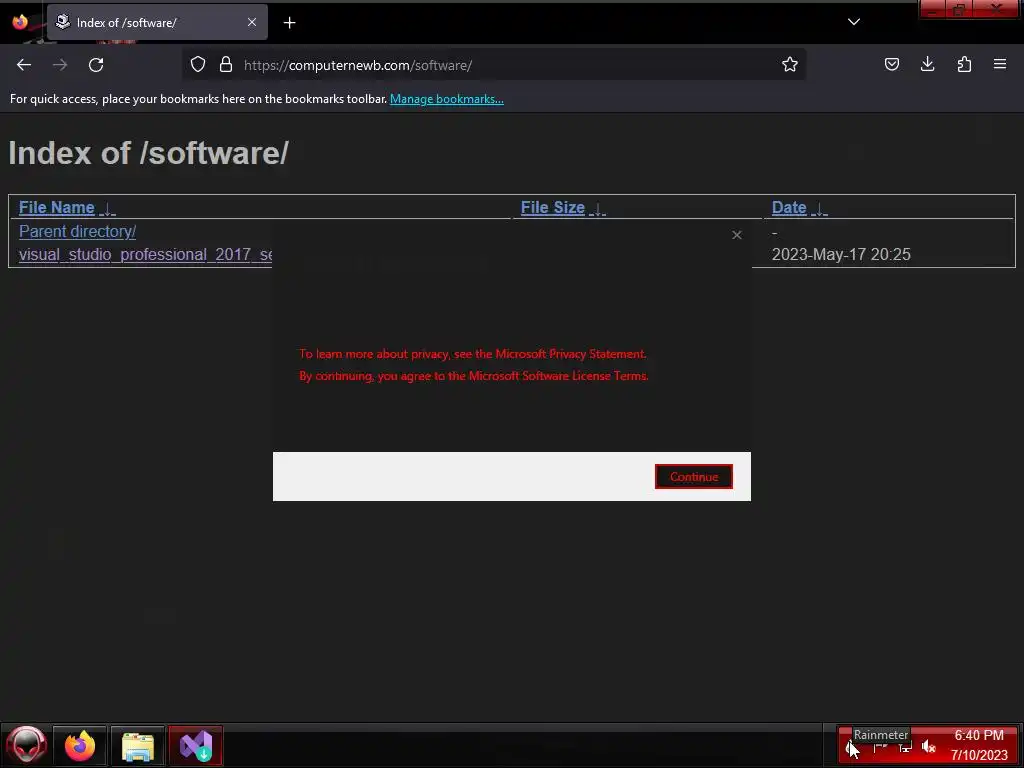The image size is (1024, 768).
Task: Open File Explorer from the taskbar
Action: pos(138,746)
